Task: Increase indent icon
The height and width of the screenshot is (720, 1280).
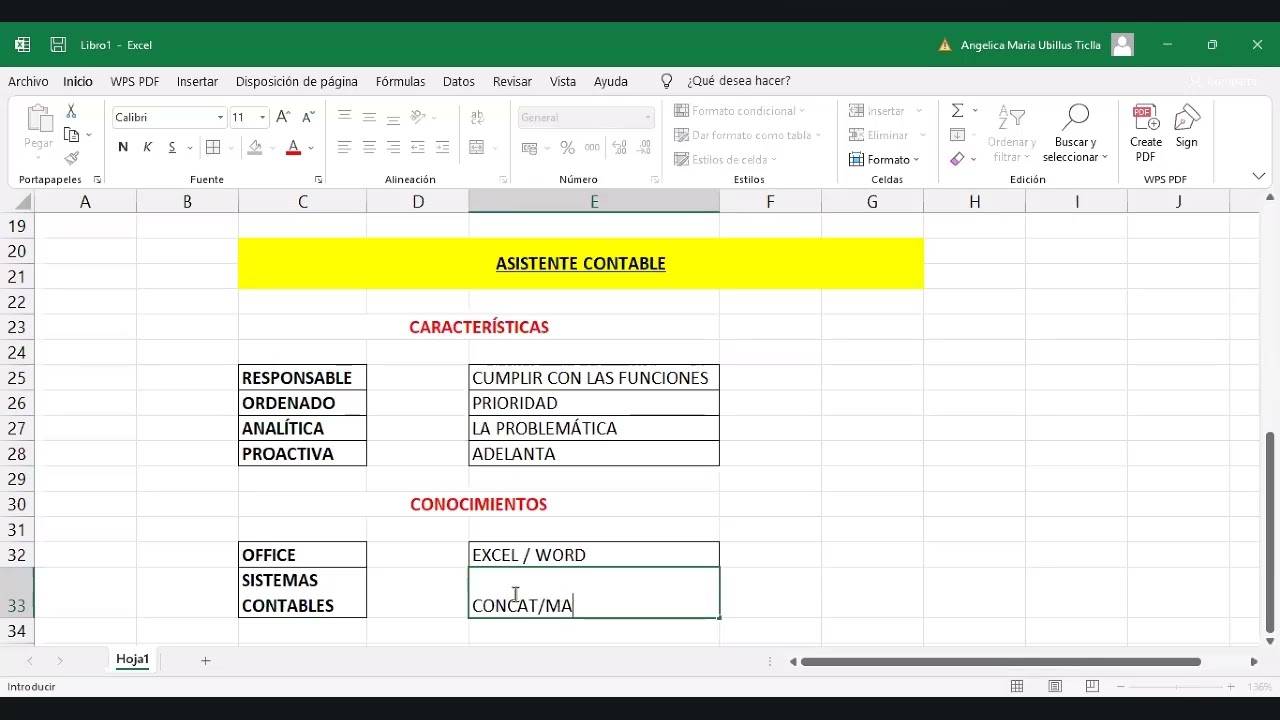Action: pyautogui.click(x=442, y=147)
